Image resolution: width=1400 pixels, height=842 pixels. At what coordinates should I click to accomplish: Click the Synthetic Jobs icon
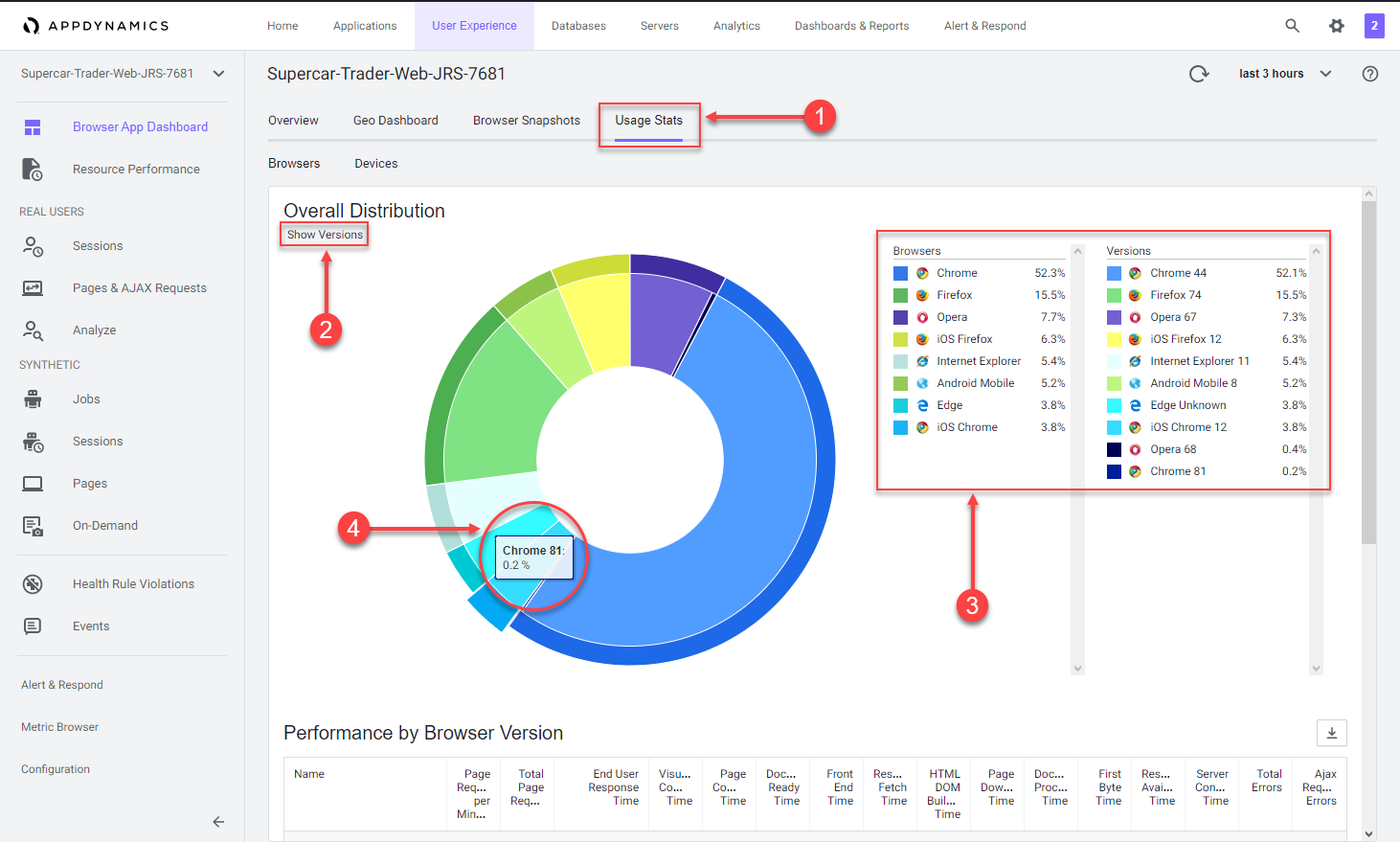tap(33, 399)
